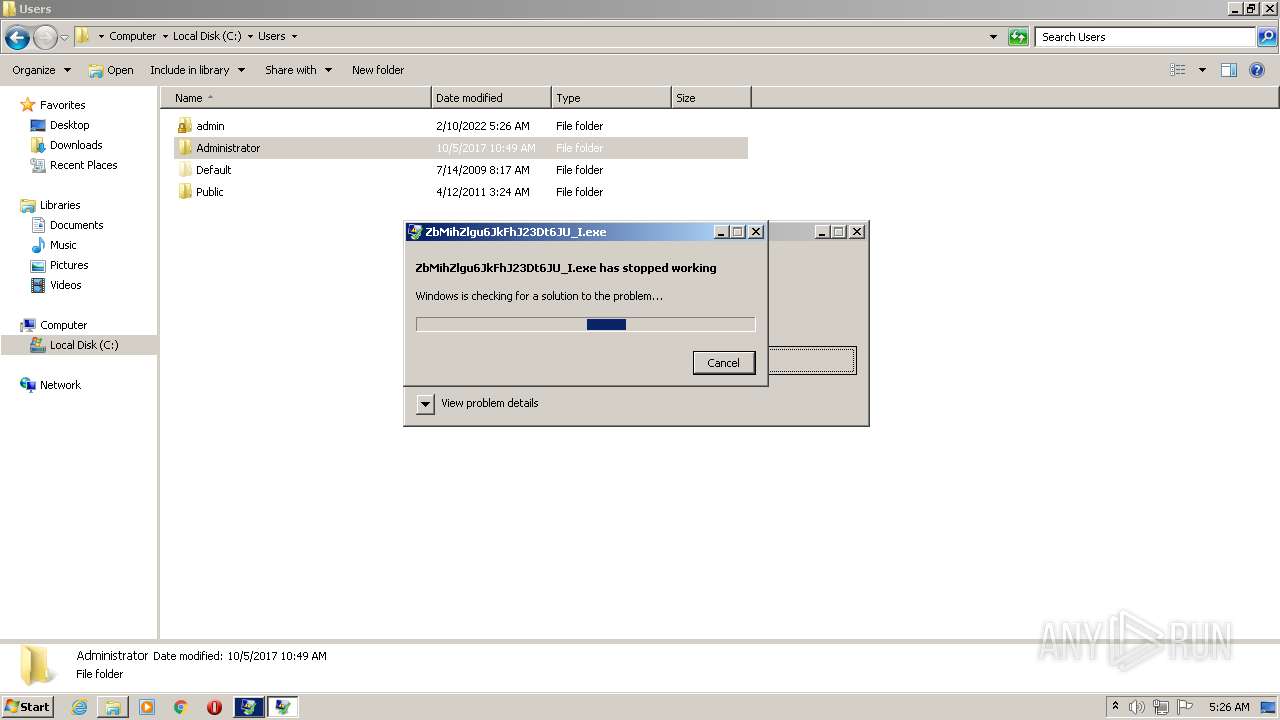The image size is (1280, 720).
Task: Open the Organize dropdown menu
Action: pos(42,70)
